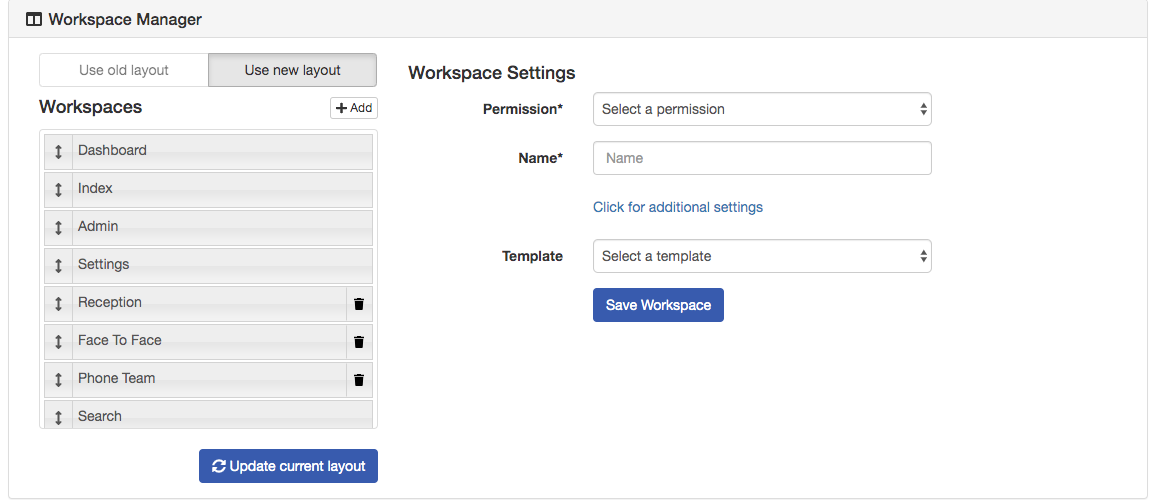The image size is (1156, 500).
Task: Open the Select a template dropdown
Action: coord(762,256)
